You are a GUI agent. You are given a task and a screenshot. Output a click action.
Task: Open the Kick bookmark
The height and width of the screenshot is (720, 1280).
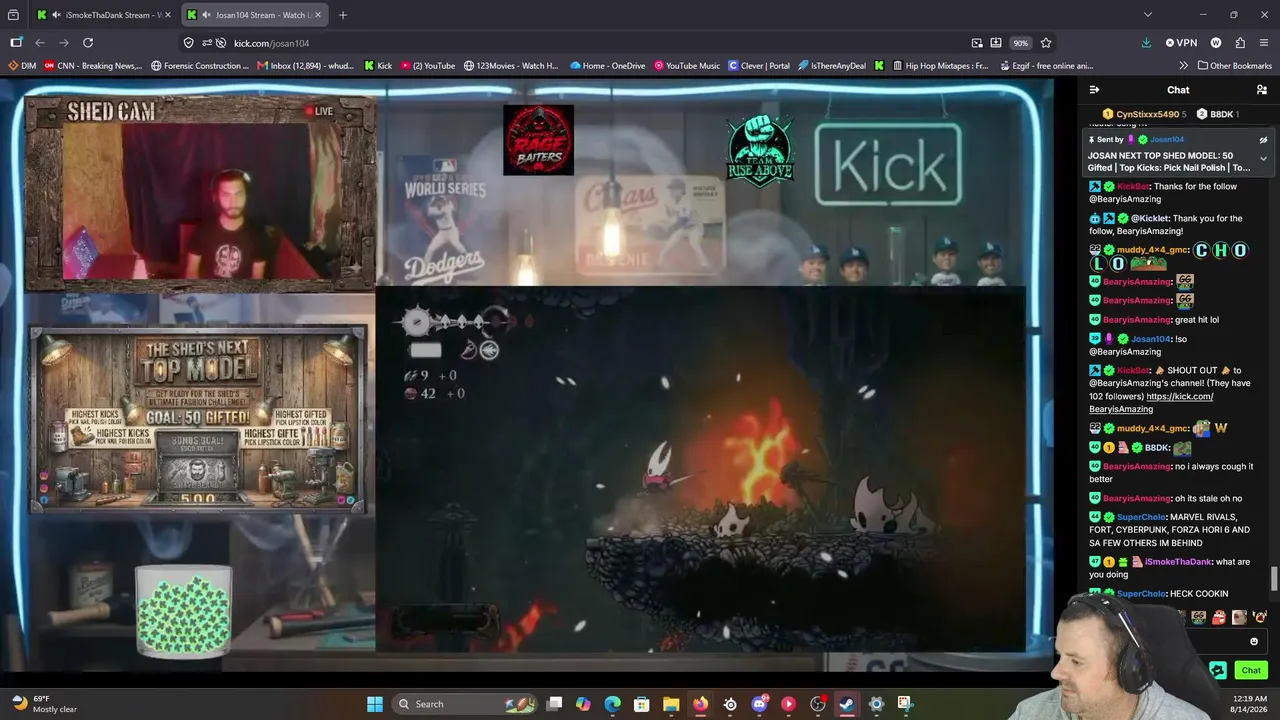[378, 66]
